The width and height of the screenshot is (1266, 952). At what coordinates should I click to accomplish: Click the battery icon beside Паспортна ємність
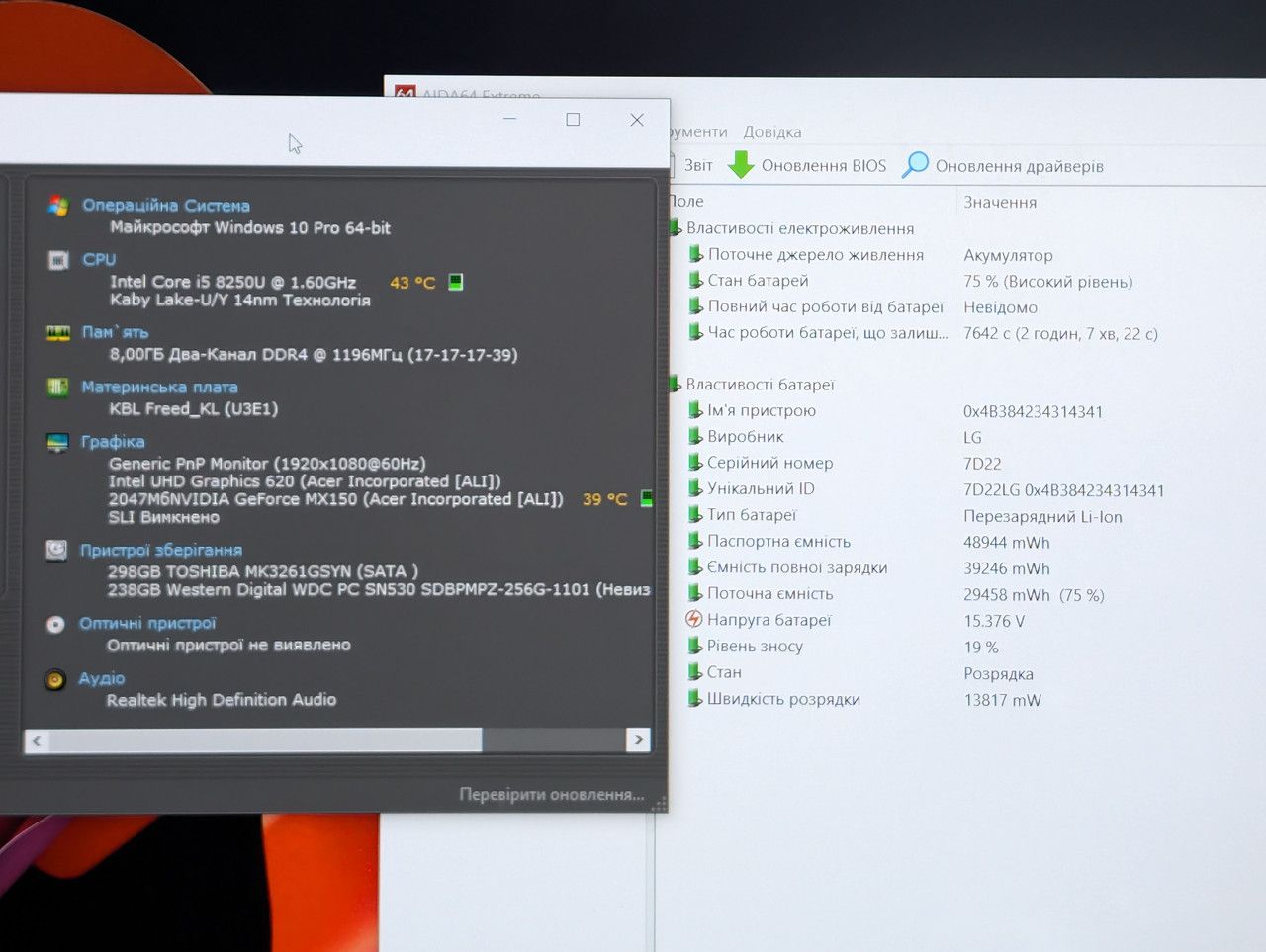point(695,541)
